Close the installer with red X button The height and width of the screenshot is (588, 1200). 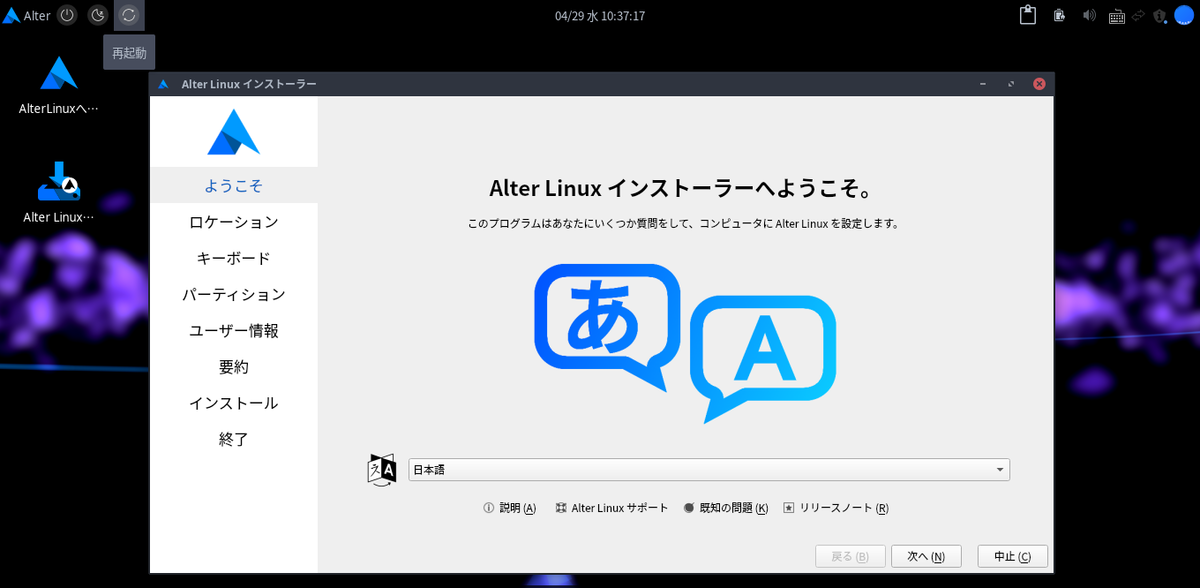(1039, 84)
